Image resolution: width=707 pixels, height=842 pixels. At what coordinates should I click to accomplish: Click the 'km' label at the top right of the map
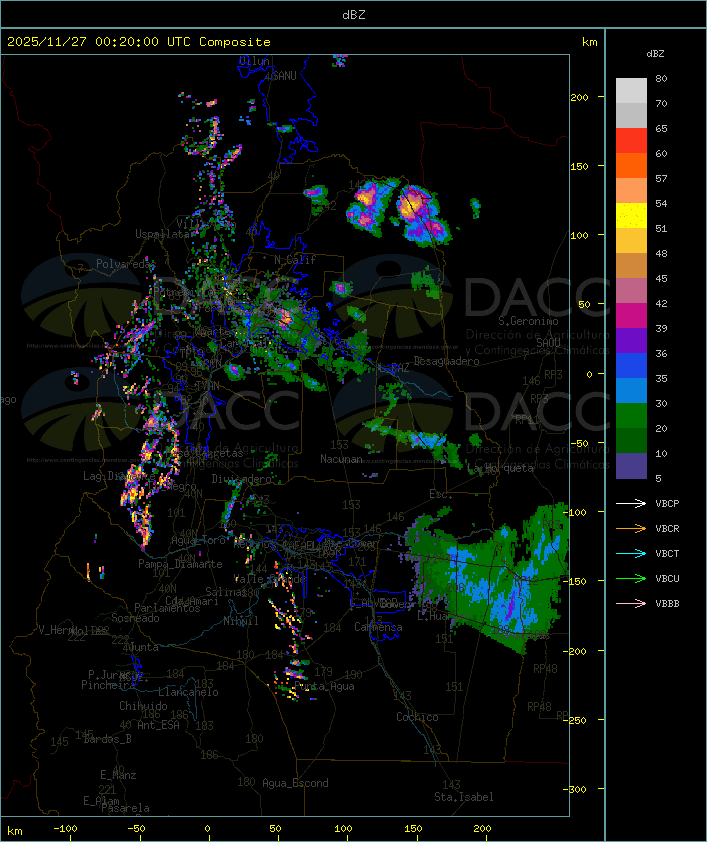pos(589,42)
